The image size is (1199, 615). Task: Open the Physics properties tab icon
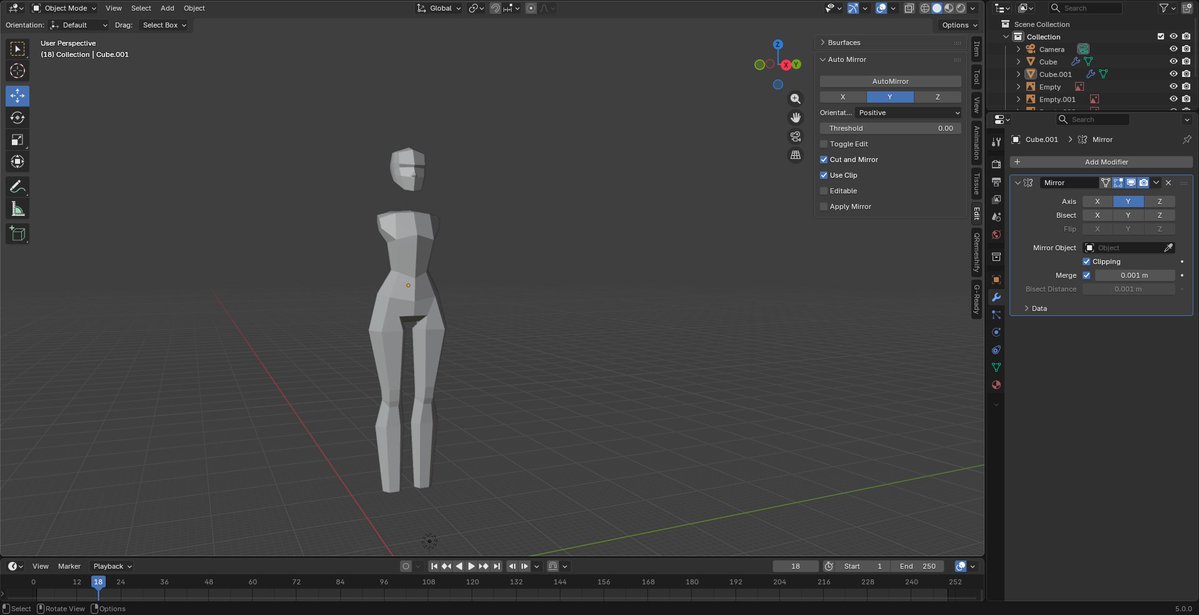pos(996,332)
